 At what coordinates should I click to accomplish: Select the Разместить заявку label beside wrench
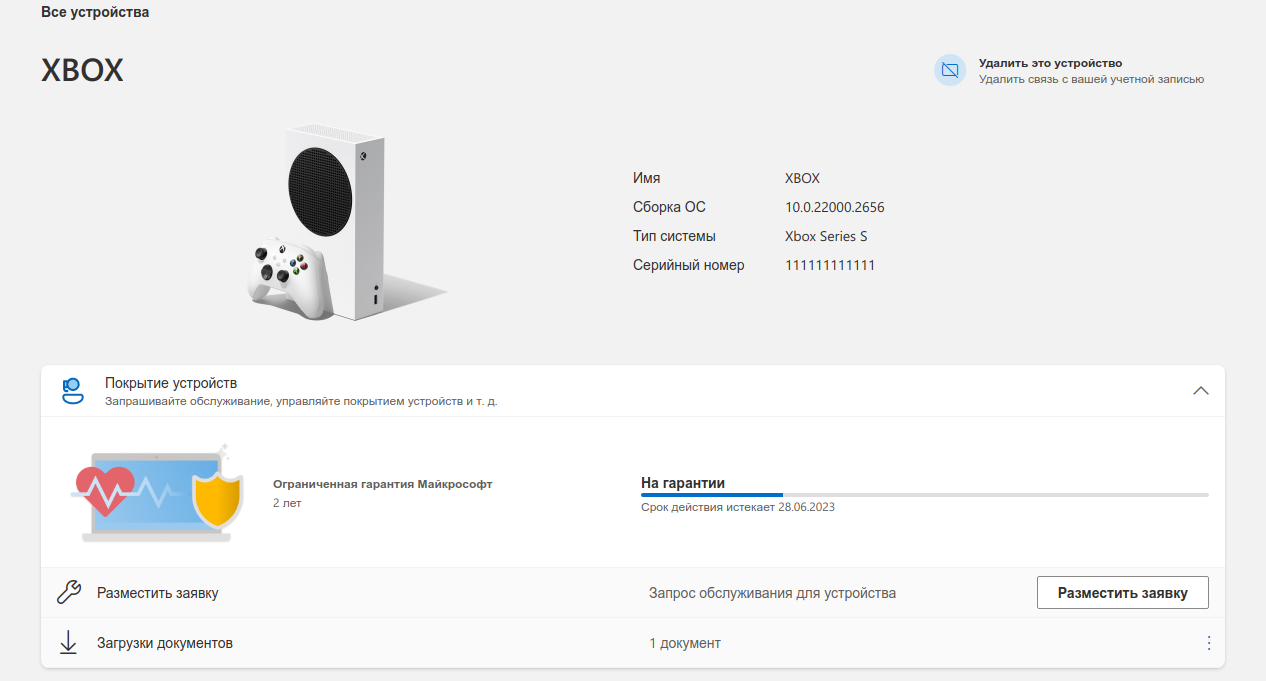(157, 593)
